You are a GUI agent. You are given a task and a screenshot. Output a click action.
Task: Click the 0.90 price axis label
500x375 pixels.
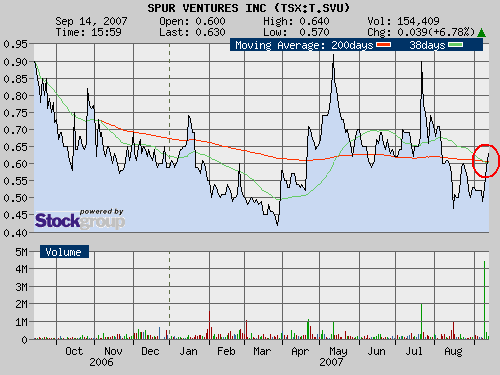tap(15, 62)
